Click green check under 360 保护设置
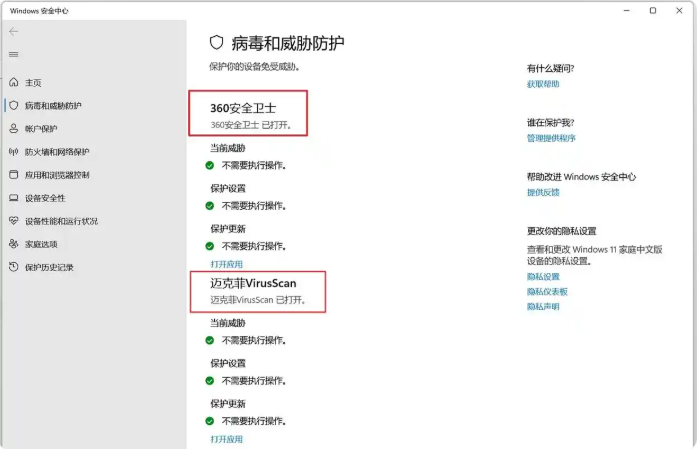The width and height of the screenshot is (697, 449). [210, 206]
